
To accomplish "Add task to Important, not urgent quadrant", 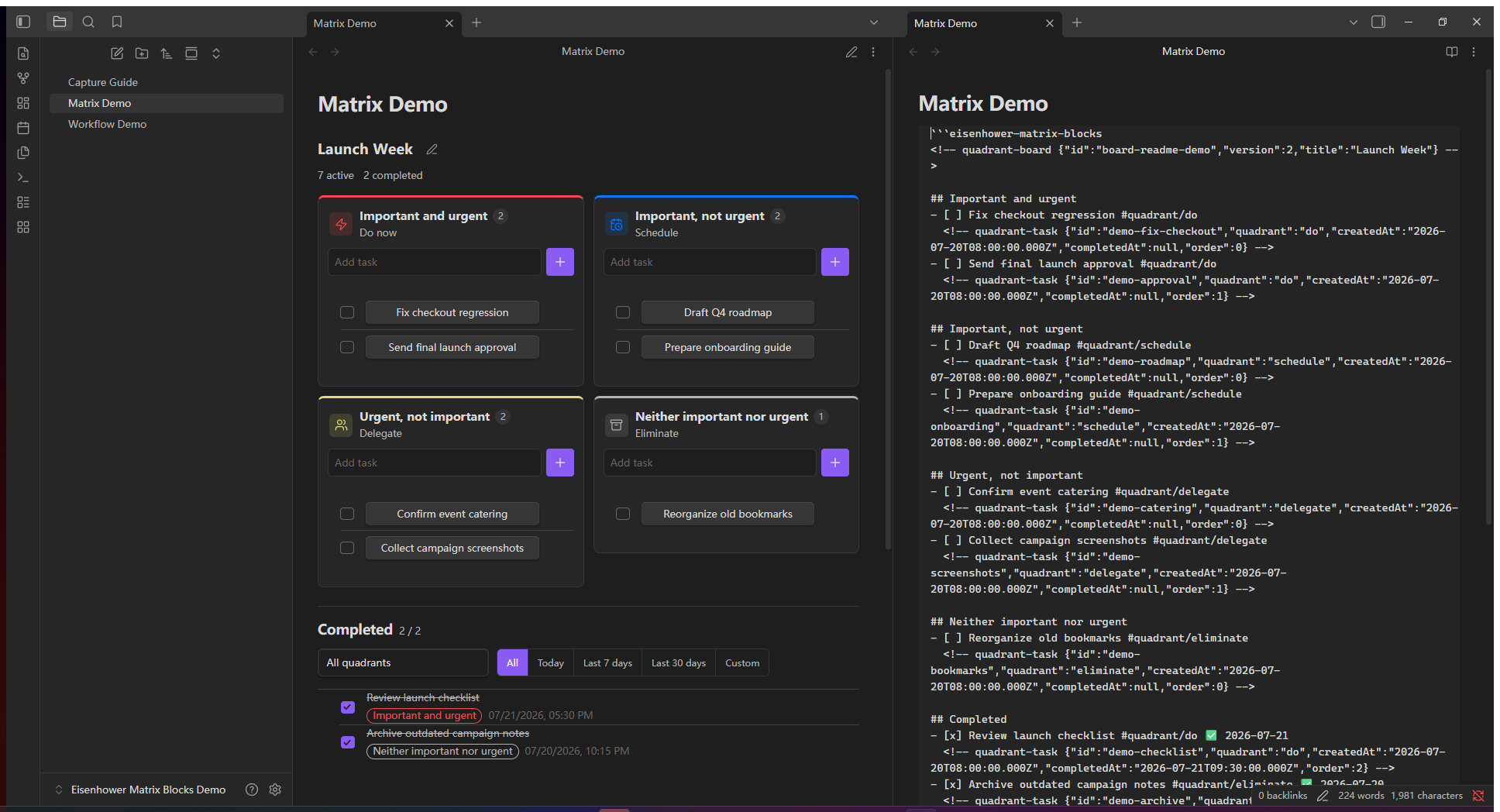I will (x=835, y=262).
